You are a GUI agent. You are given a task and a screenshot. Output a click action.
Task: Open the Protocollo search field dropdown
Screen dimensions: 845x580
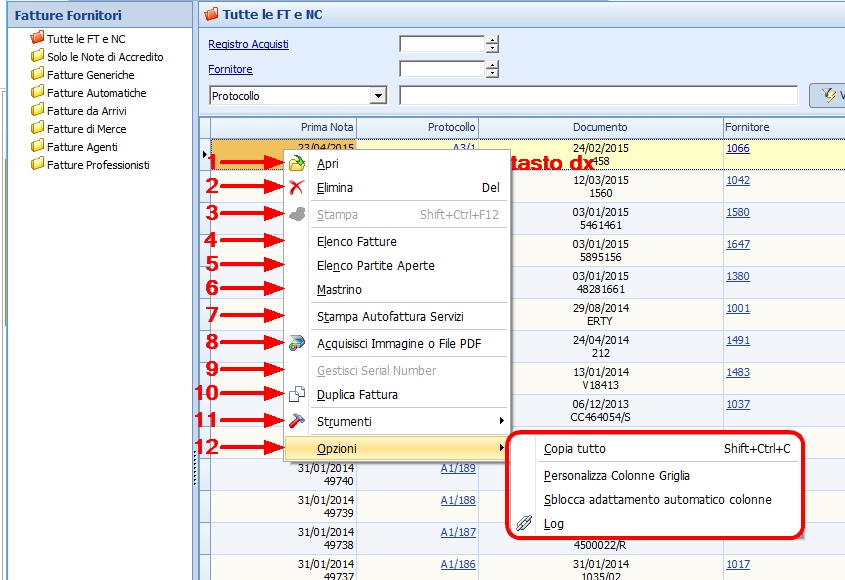coord(378,96)
